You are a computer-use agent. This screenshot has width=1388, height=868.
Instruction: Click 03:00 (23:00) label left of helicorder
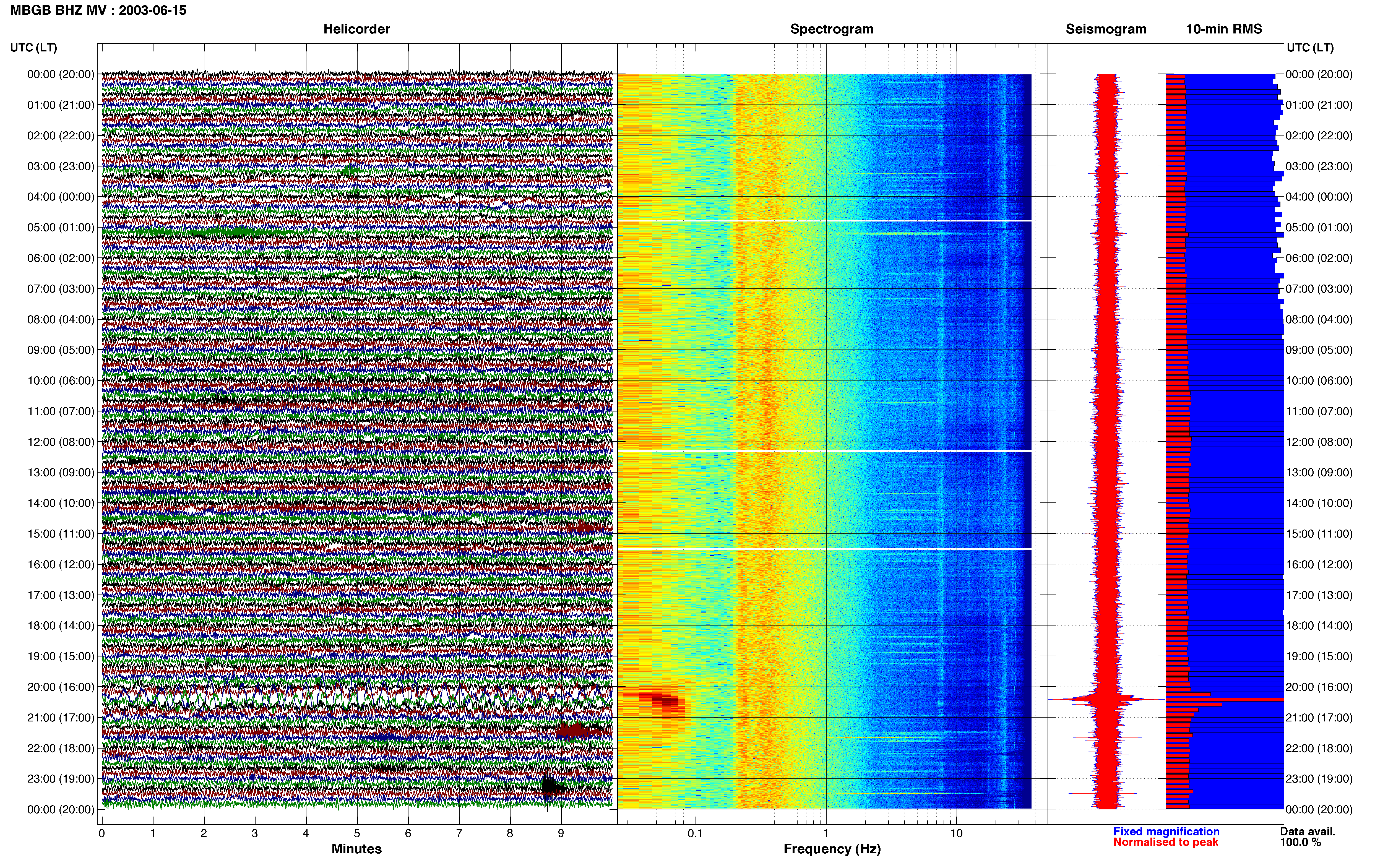coord(60,166)
